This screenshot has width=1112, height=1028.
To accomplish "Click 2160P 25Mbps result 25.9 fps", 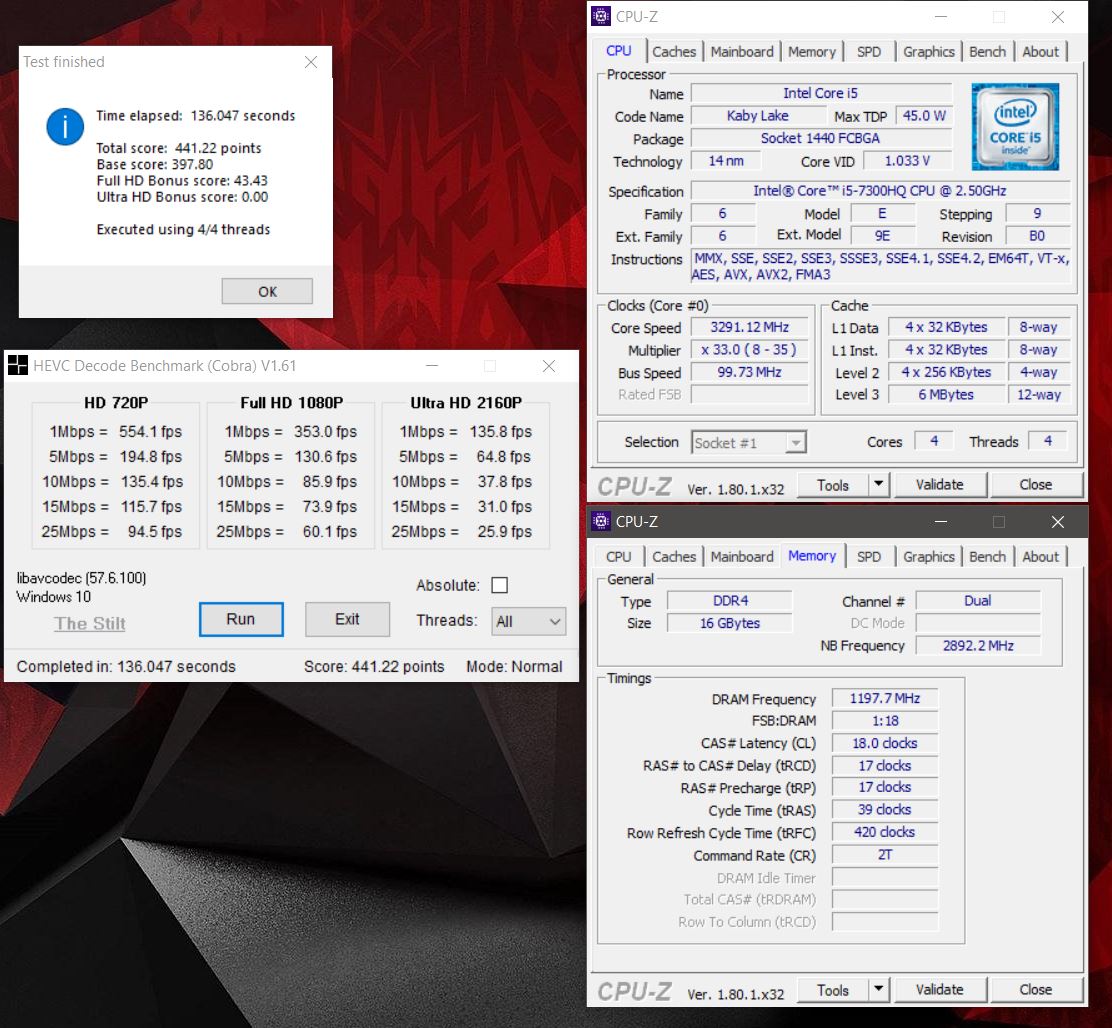I will click(x=504, y=532).
